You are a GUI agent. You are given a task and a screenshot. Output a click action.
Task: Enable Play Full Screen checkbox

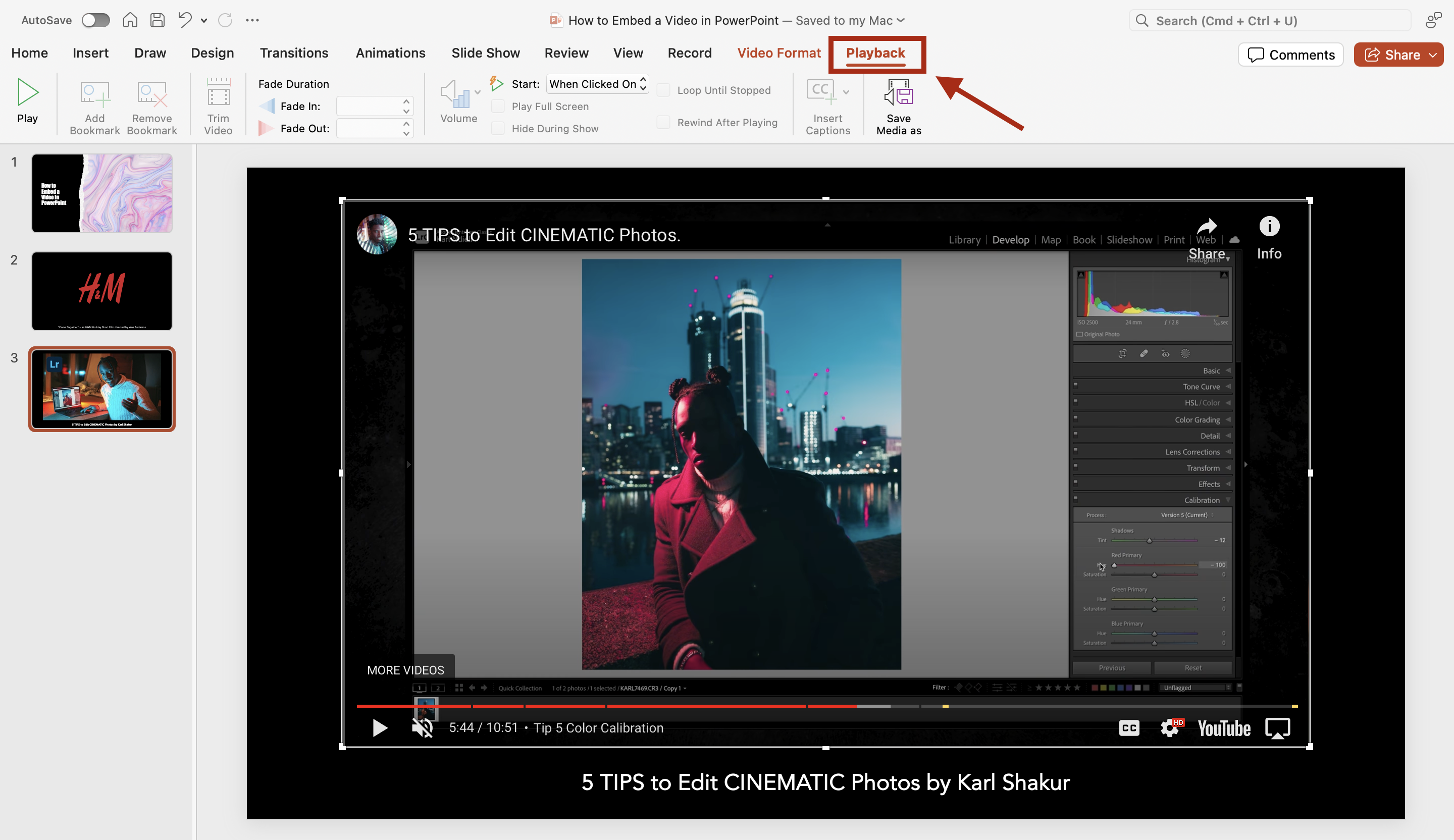[x=497, y=106]
